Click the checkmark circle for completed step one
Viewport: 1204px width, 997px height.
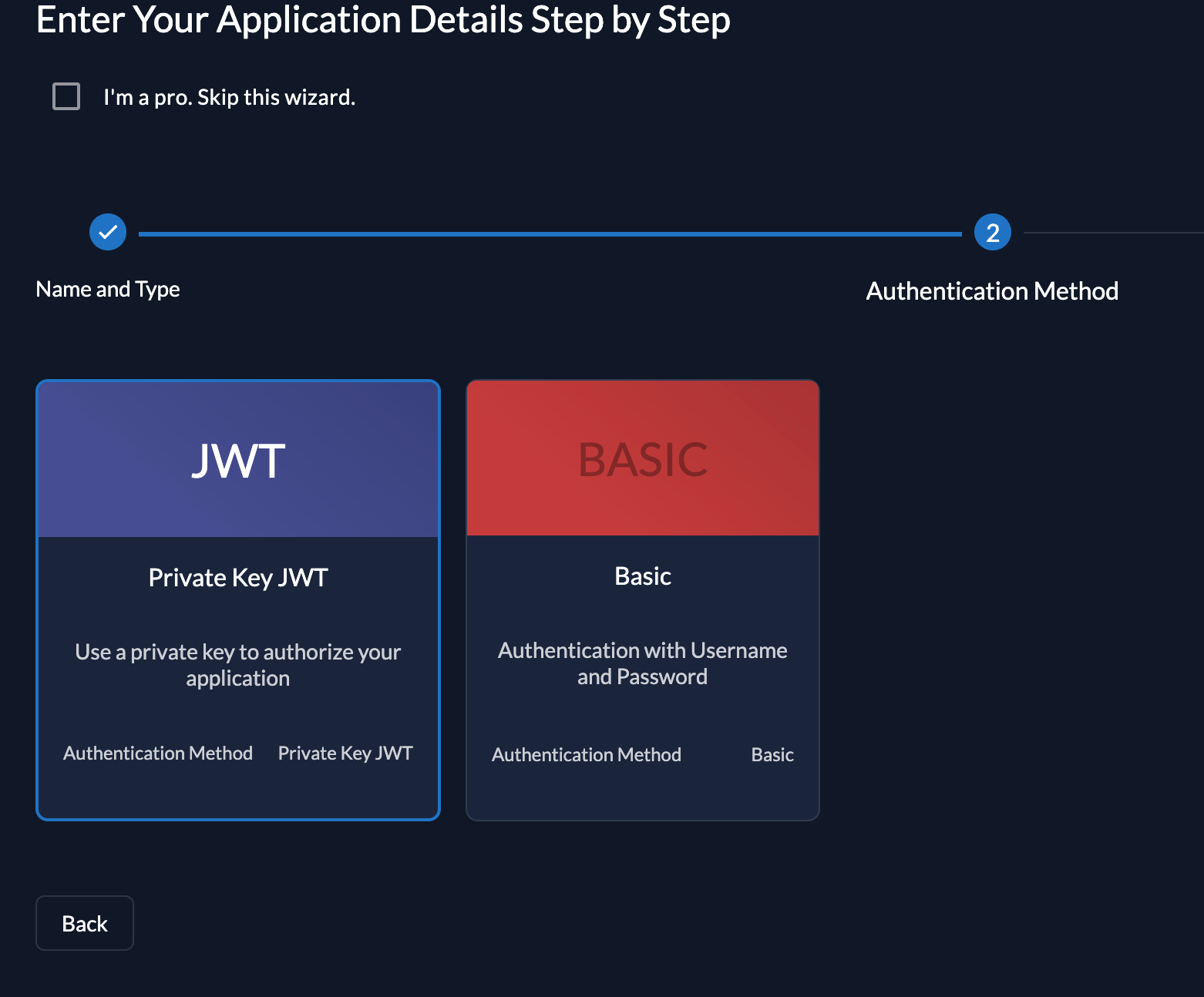[x=107, y=231]
